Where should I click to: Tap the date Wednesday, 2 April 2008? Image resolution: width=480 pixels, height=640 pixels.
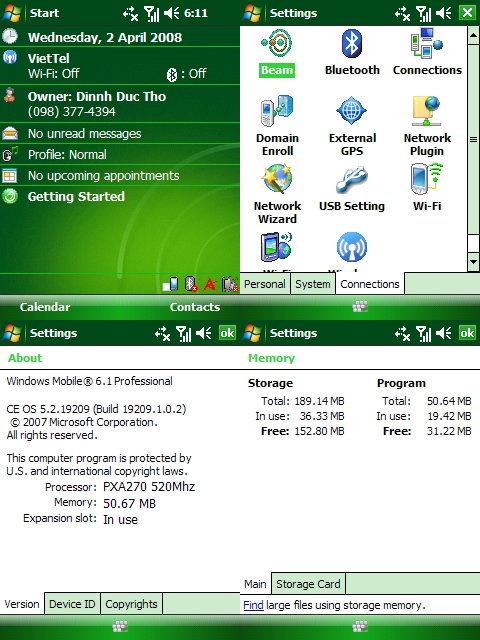[105, 37]
